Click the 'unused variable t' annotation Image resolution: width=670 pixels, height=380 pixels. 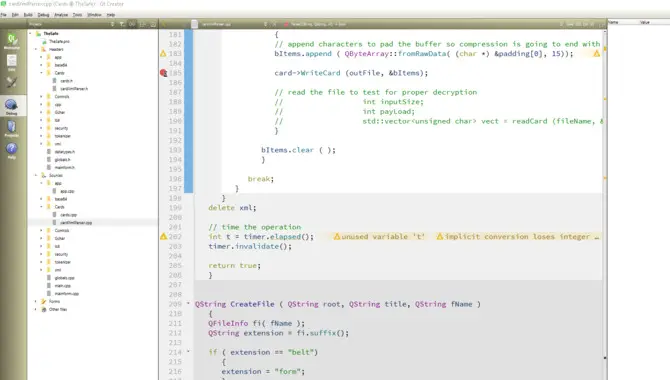click(379, 236)
